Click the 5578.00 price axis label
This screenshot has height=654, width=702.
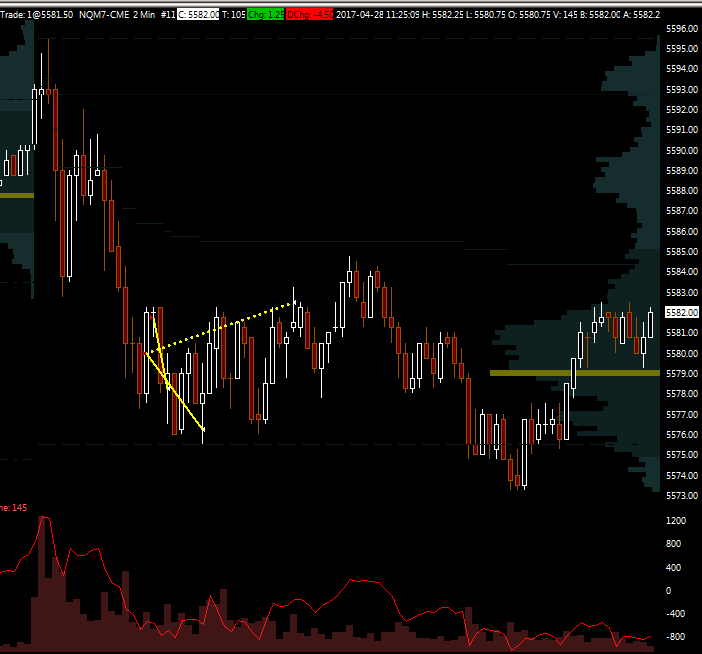(682, 394)
